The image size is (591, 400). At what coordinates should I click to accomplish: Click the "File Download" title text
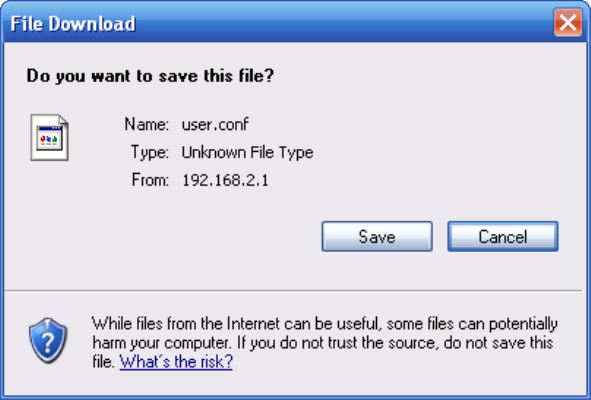point(73,23)
